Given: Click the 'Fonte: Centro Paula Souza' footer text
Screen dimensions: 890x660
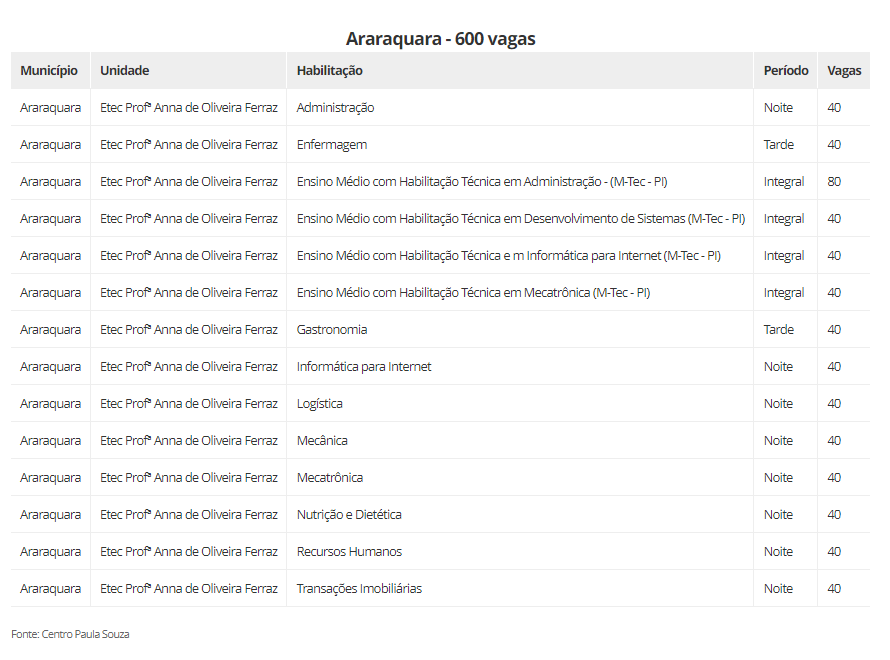Looking at the screenshot, I should (70, 634).
